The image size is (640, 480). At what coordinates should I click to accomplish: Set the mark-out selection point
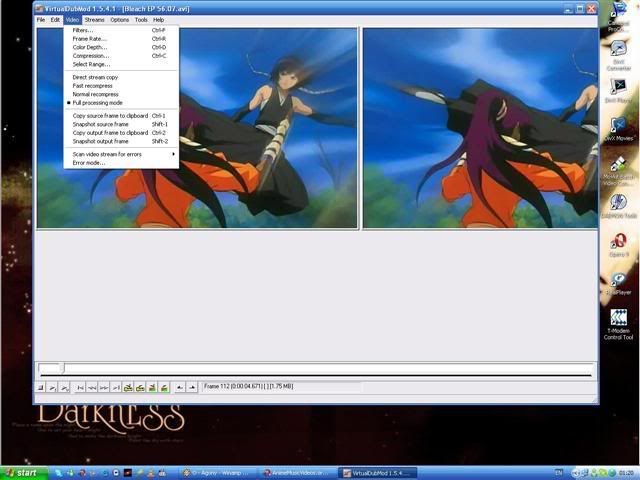pyautogui.click(x=192, y=387)
